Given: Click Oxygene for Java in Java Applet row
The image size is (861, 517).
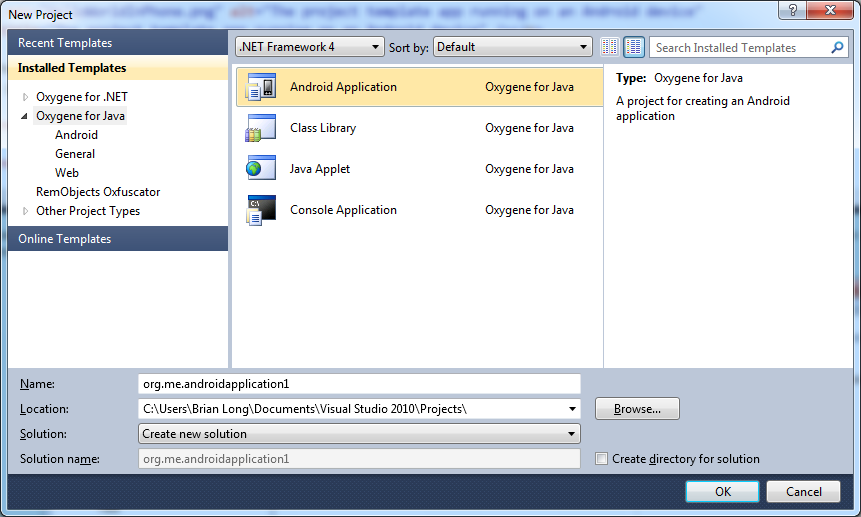Looking at the screenshot, I should click(x=529, y=169).
